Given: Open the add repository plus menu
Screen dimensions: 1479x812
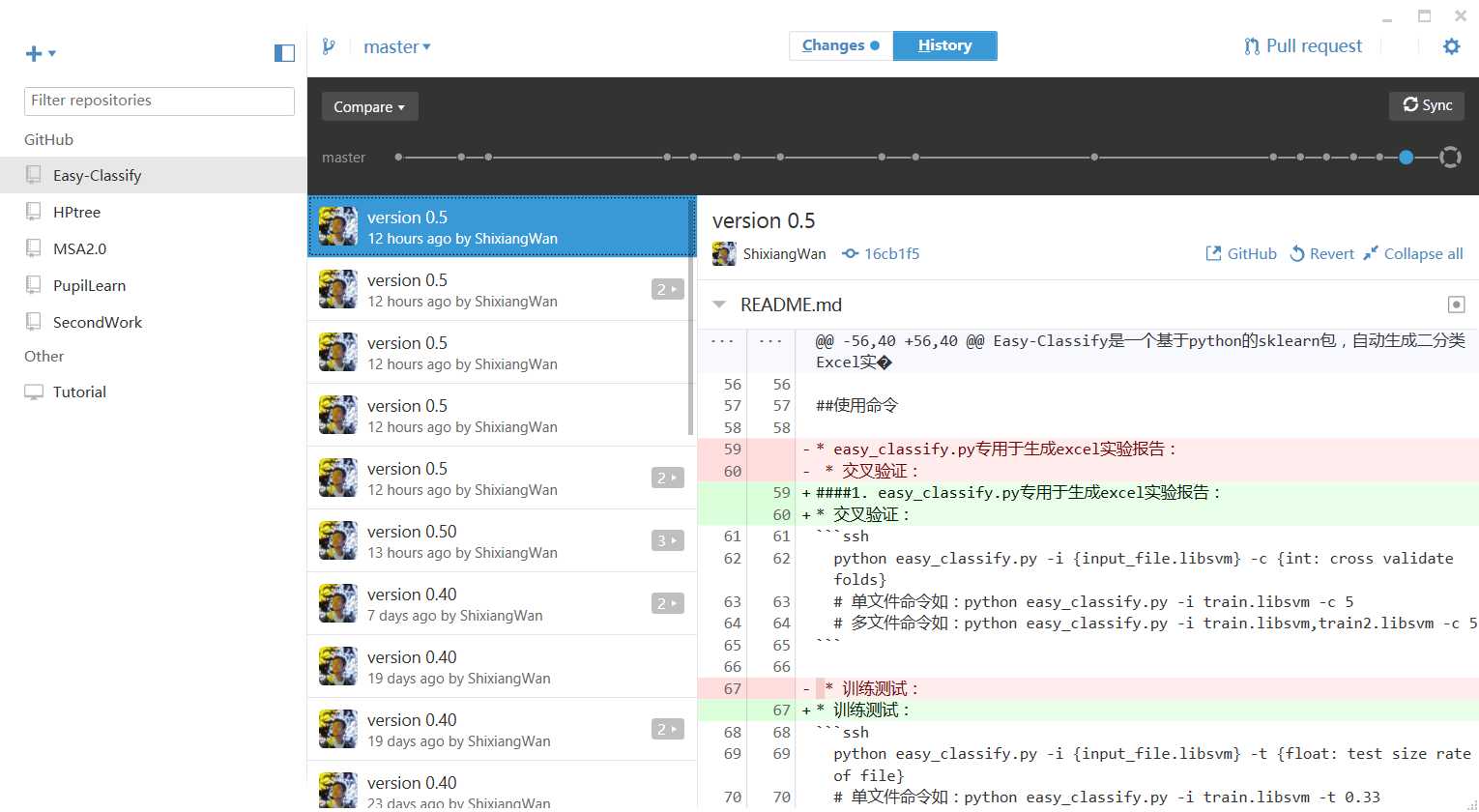Looking at the screenshot, I should click(40, 53).
